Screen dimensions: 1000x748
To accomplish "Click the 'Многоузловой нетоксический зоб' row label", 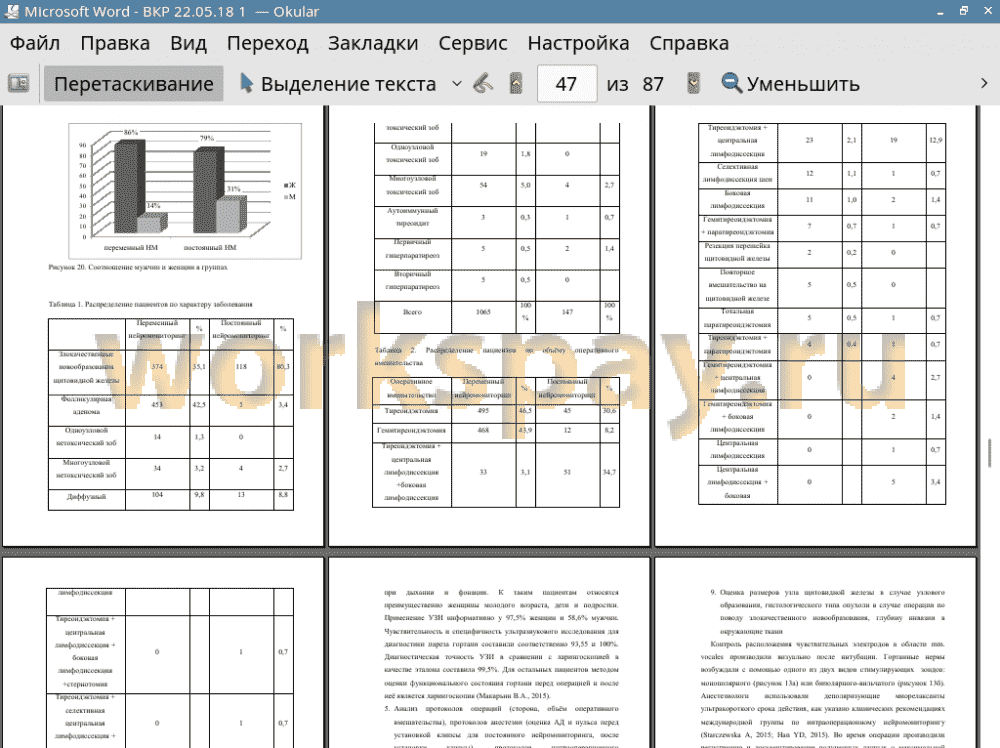I will point(86,469).
